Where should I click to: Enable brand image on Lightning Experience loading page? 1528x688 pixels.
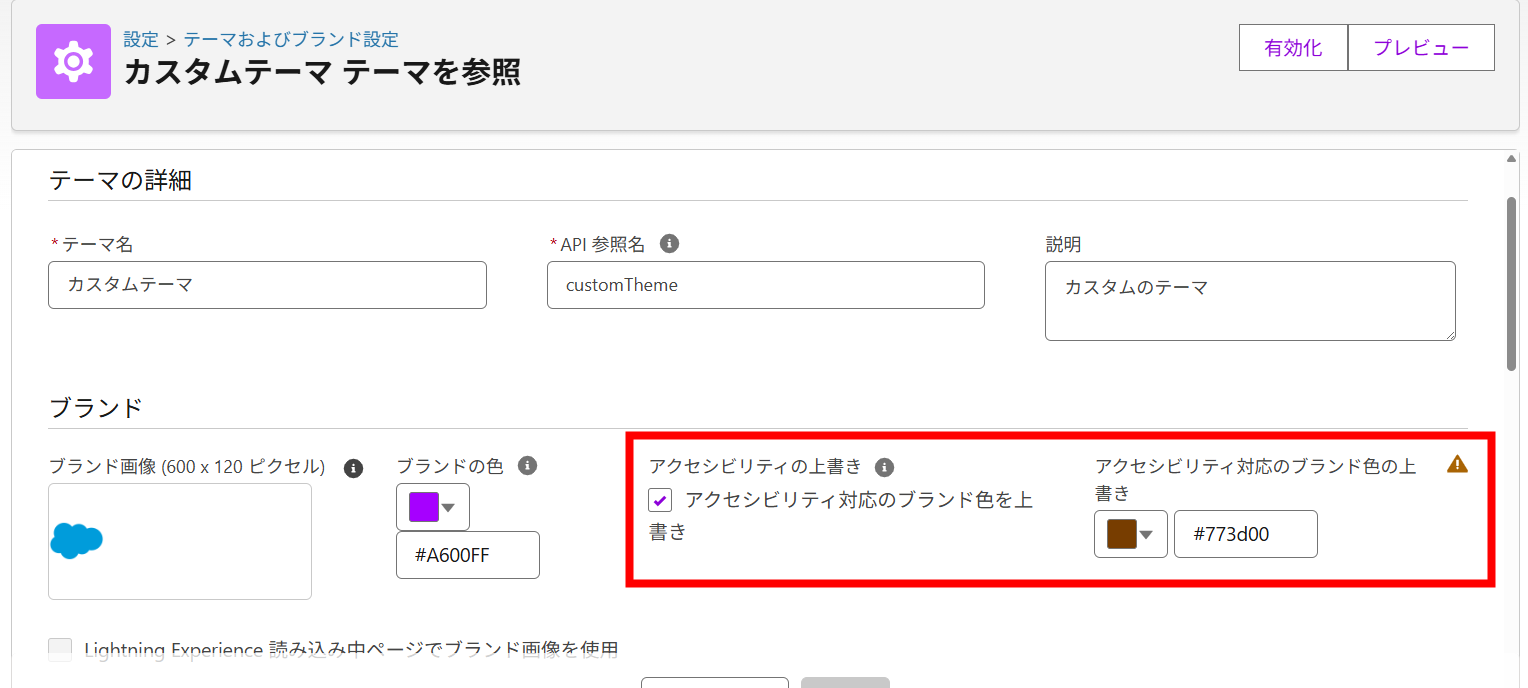[x=60, y=649]
